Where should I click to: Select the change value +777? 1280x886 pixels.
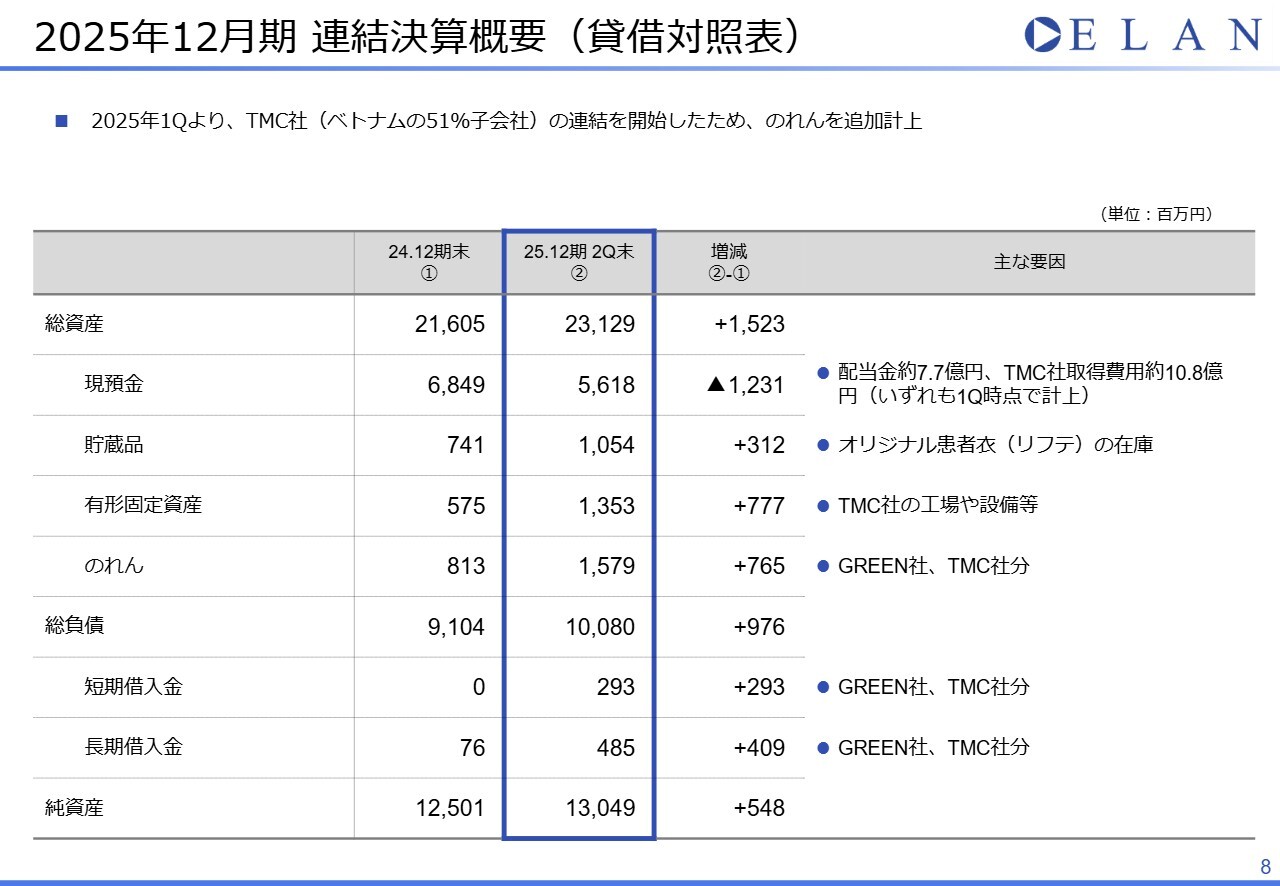click(x=760, y=506)
